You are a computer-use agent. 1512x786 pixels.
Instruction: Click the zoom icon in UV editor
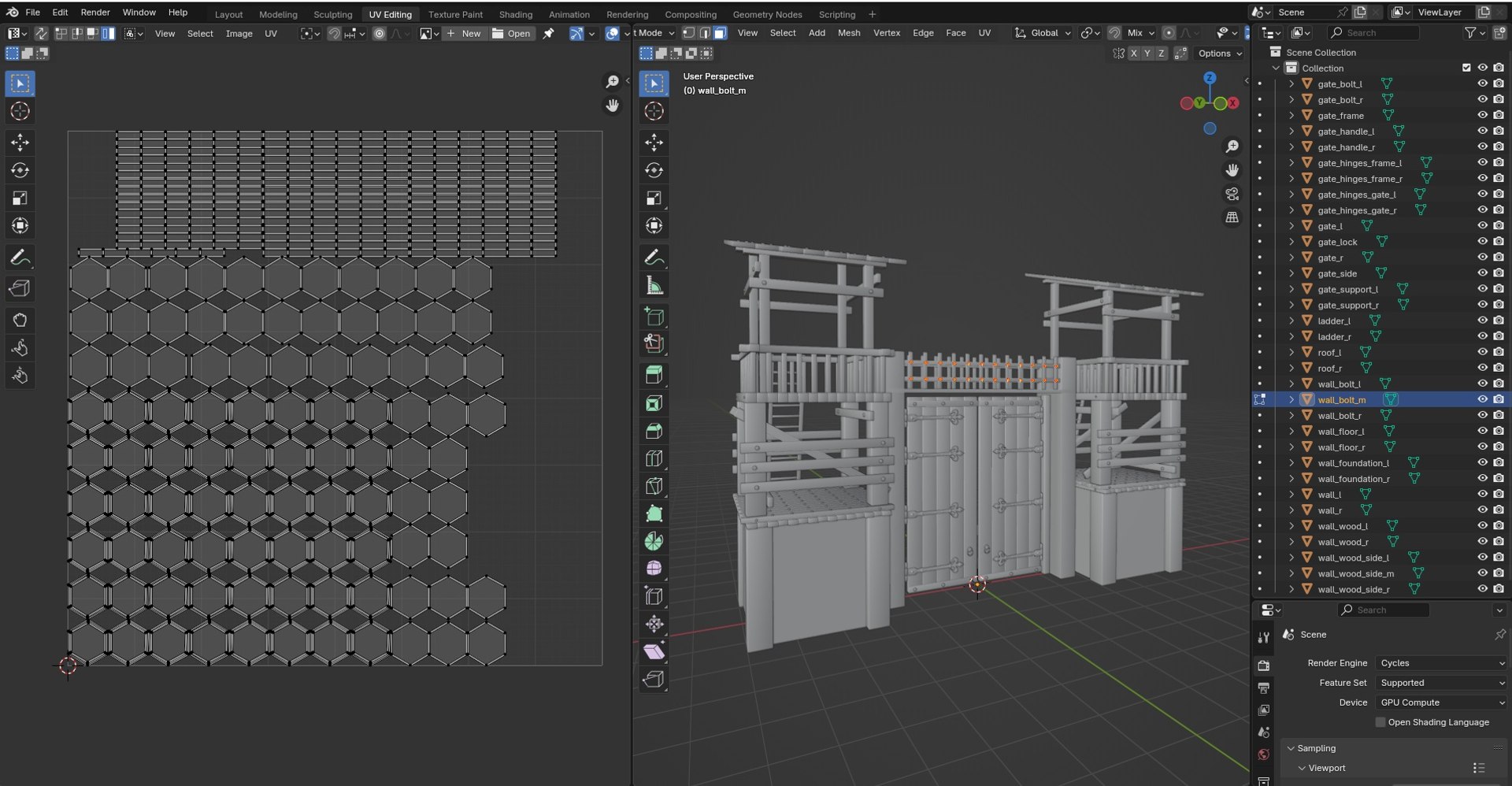coord(612,82)
